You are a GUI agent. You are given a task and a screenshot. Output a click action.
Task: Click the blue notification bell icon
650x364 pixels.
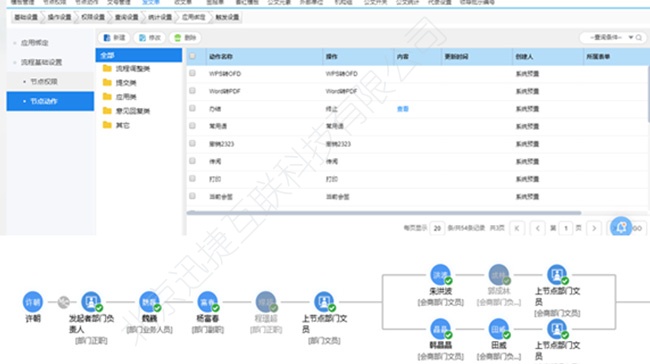621,227
